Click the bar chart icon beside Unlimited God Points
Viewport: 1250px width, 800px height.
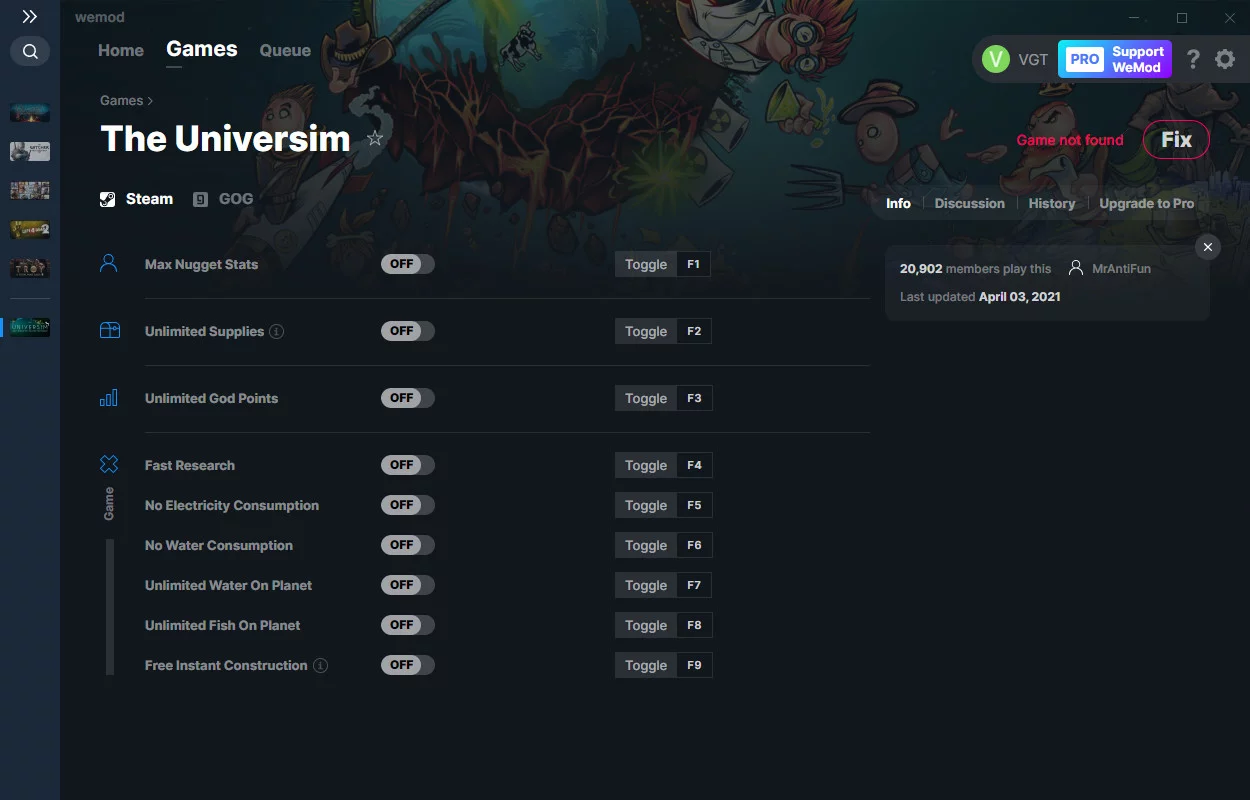coord(109,398)
